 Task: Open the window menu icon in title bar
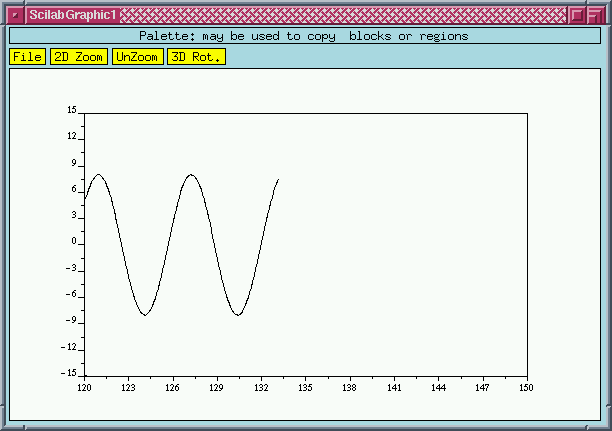15,15
